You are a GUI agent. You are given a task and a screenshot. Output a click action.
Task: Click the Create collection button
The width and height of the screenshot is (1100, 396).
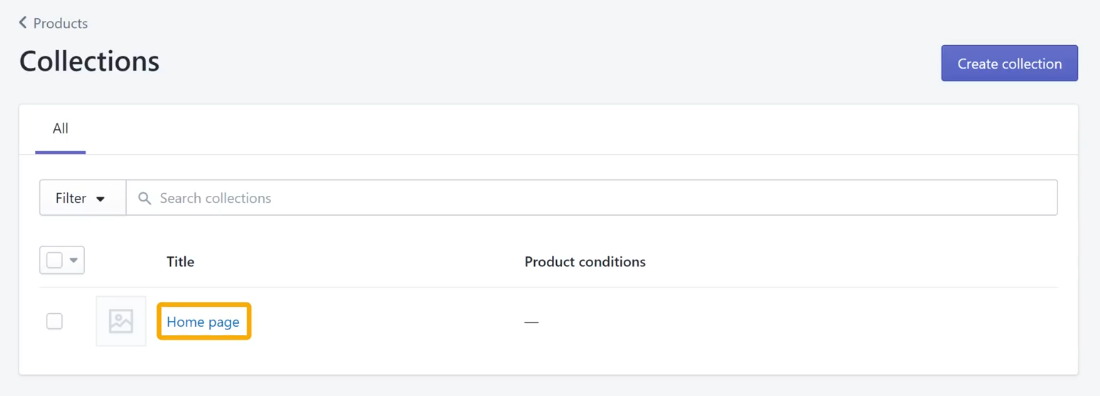pyautogui.click(x=1009, y=63)
